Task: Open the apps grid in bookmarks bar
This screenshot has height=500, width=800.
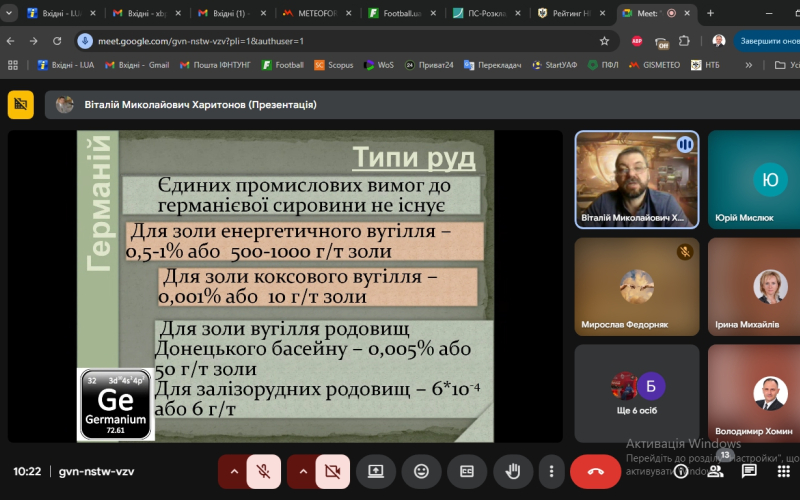Action: point(13,65)
